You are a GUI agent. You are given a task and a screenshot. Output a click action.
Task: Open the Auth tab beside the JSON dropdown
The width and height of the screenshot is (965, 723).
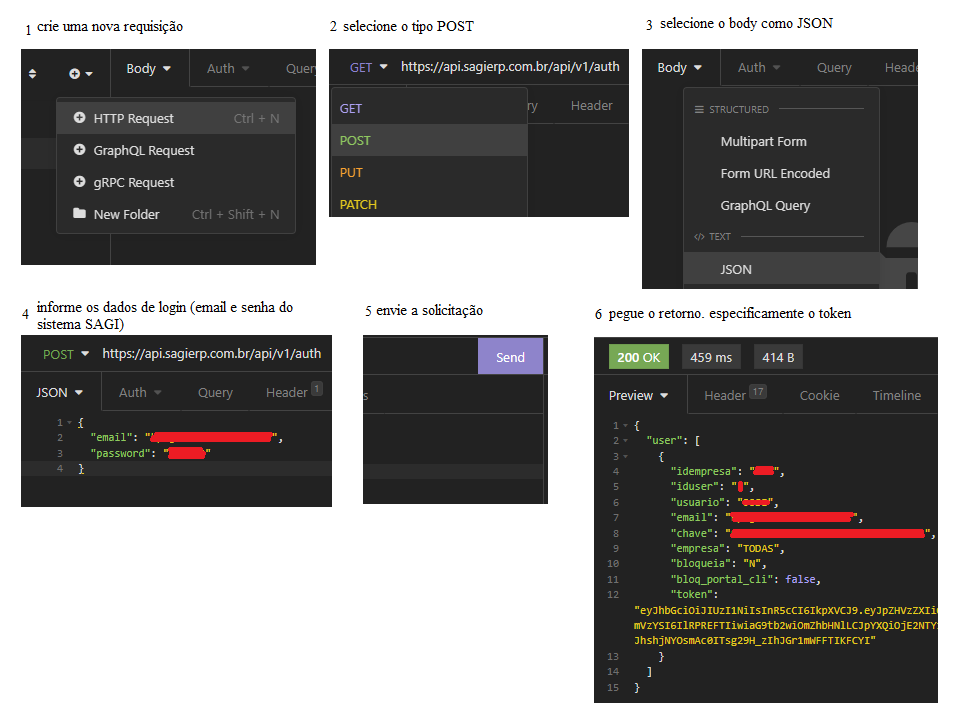click(140, 393)
